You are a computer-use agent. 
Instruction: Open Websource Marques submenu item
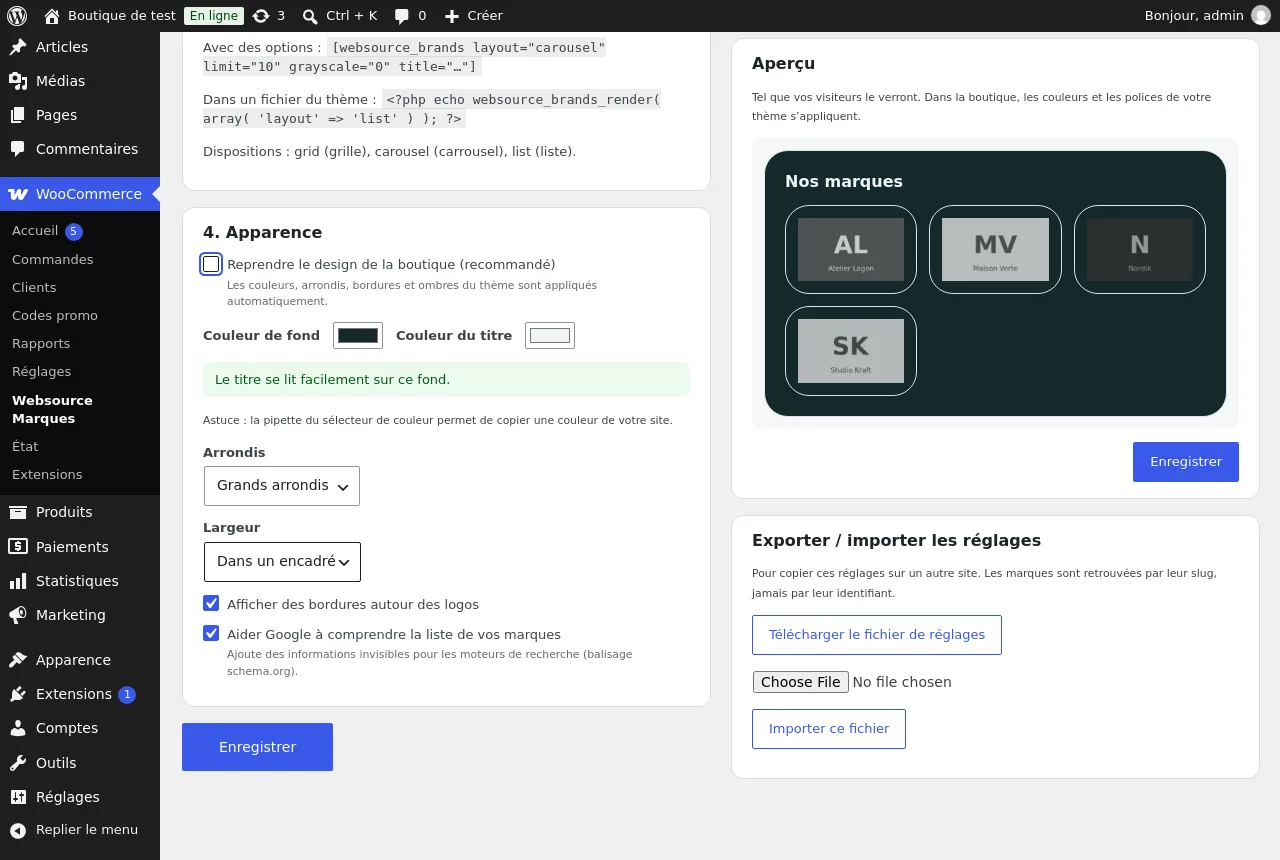click(52, 409)
